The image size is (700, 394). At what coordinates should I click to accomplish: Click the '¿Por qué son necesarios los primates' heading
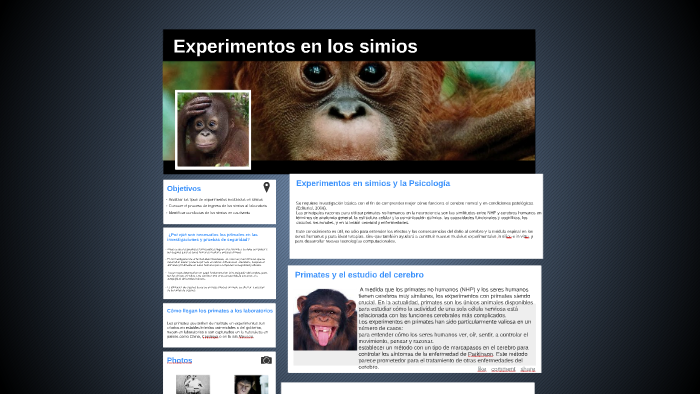tap(212, 237)
